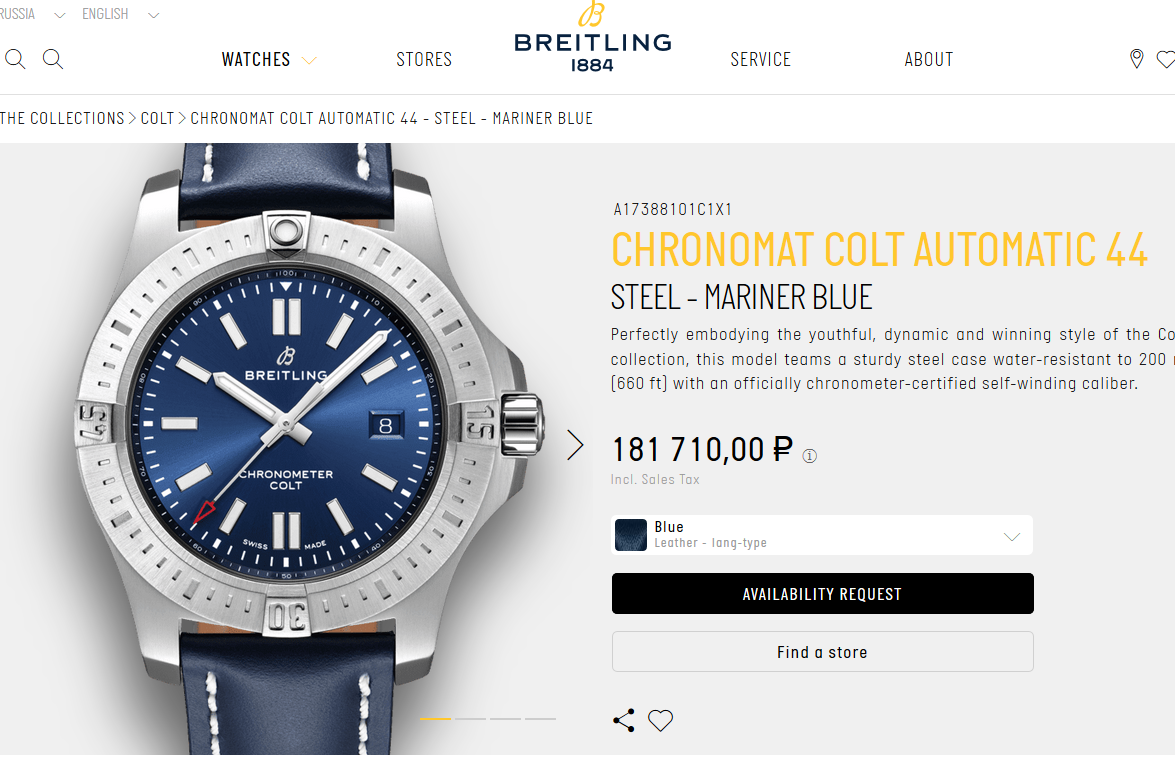
Task: Jump to second image slide indicator
Action: coord(471,718)
